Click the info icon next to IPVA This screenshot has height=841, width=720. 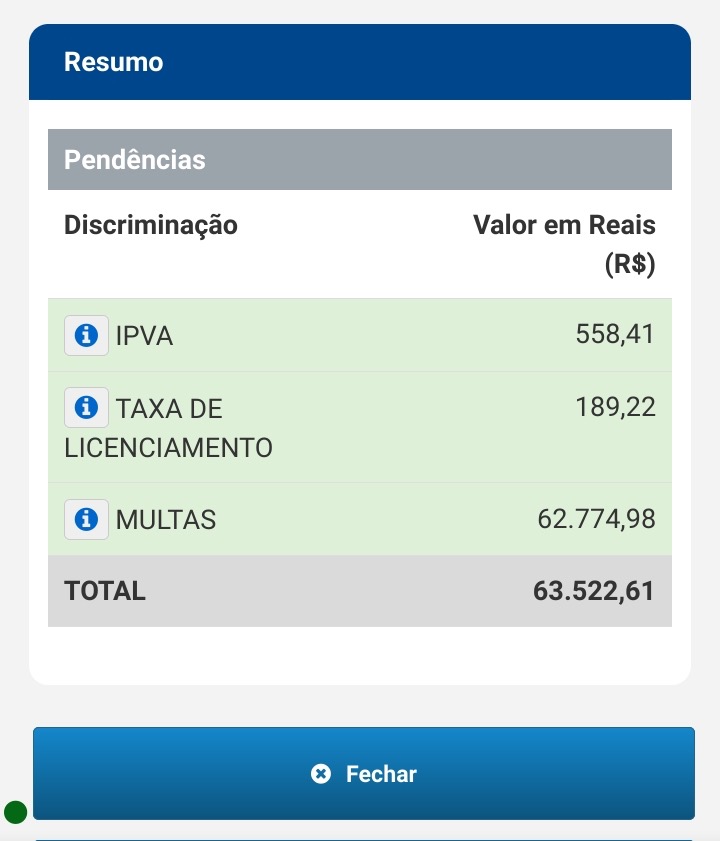pos(86,335)
